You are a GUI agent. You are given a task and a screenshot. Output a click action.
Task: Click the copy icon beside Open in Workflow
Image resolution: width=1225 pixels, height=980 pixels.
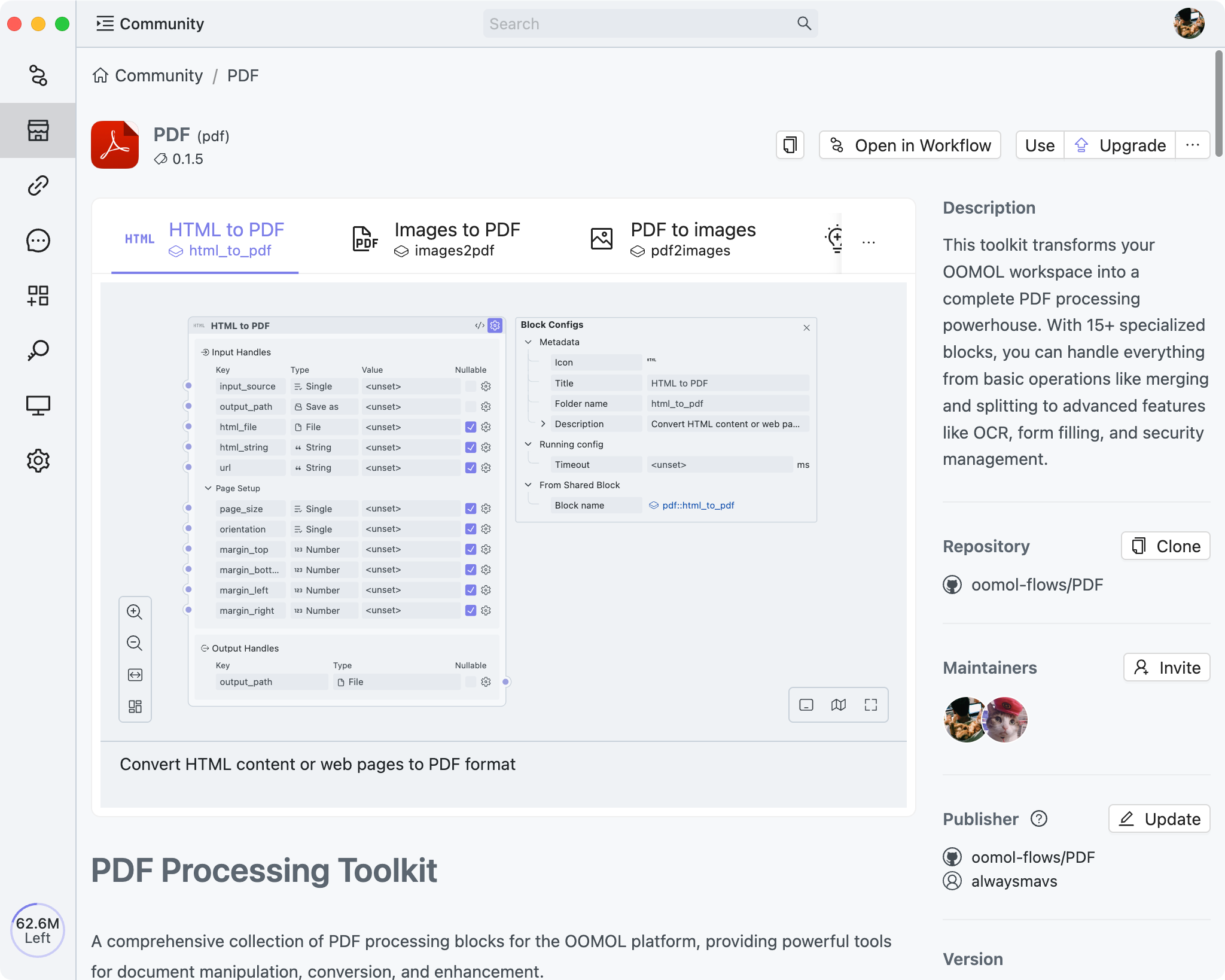790,145
